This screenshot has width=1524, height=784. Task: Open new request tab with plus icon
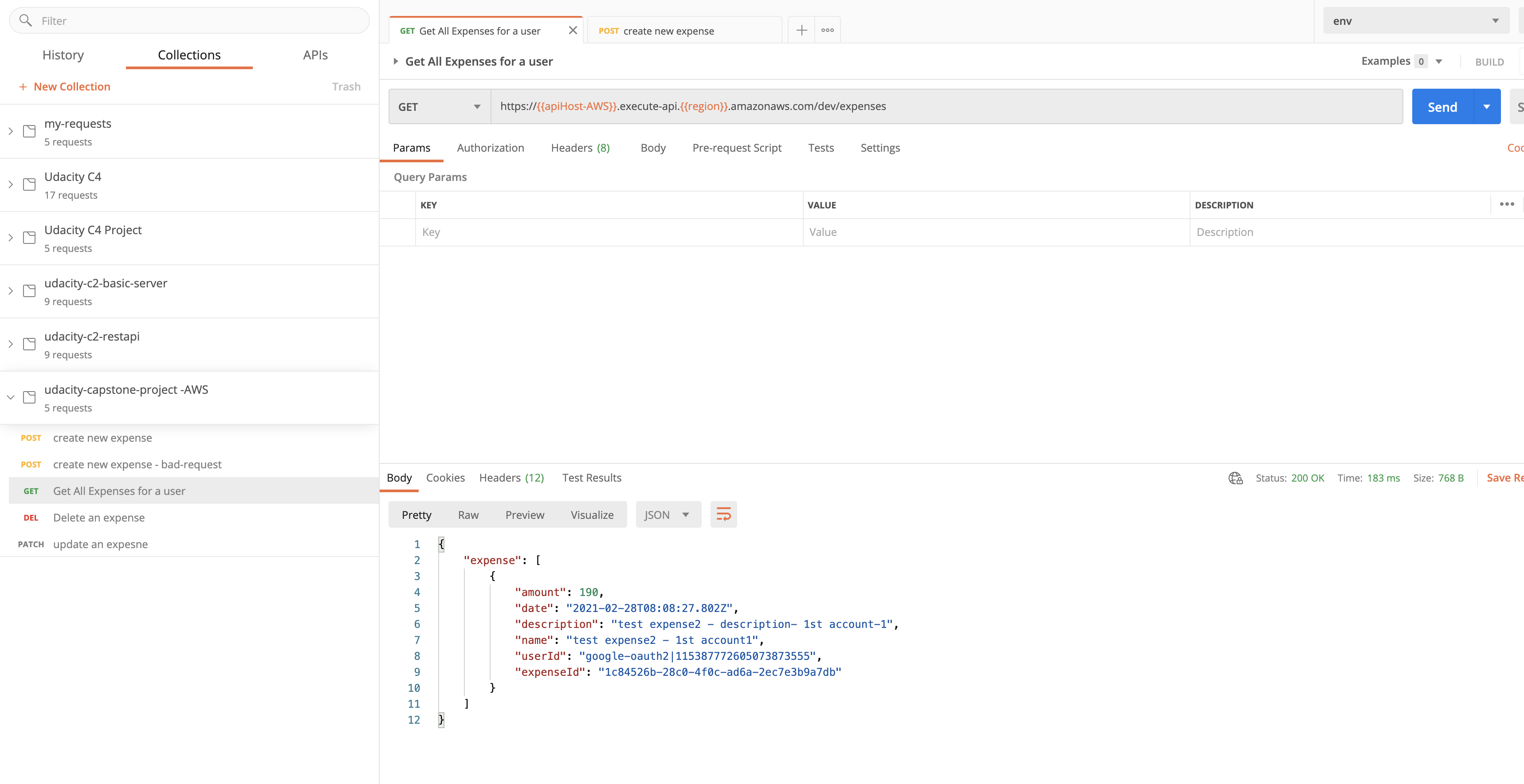[801, 30]
